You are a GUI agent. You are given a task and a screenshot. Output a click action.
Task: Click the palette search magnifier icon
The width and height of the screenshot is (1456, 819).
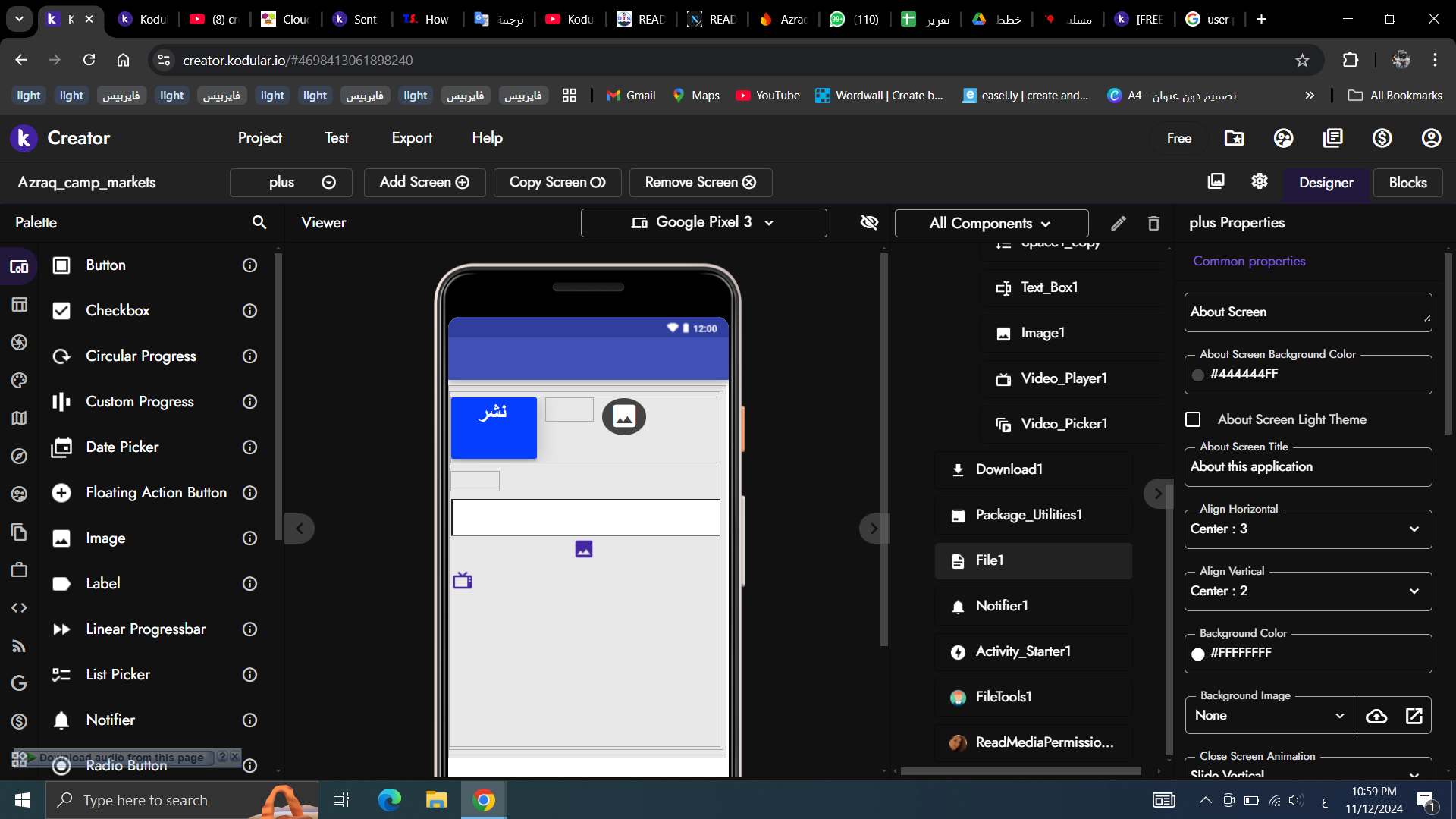tap(259, 222)
